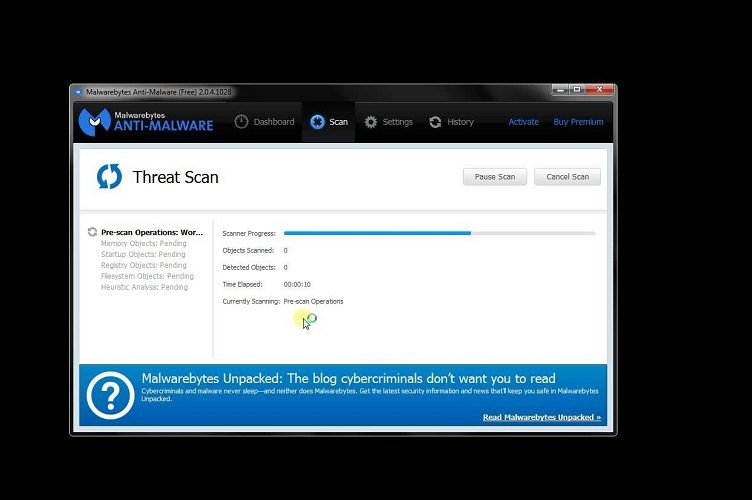The width and height of the screenshot is (752, 500).
Task: Cancel the running scan
Action: pos(567,176)
